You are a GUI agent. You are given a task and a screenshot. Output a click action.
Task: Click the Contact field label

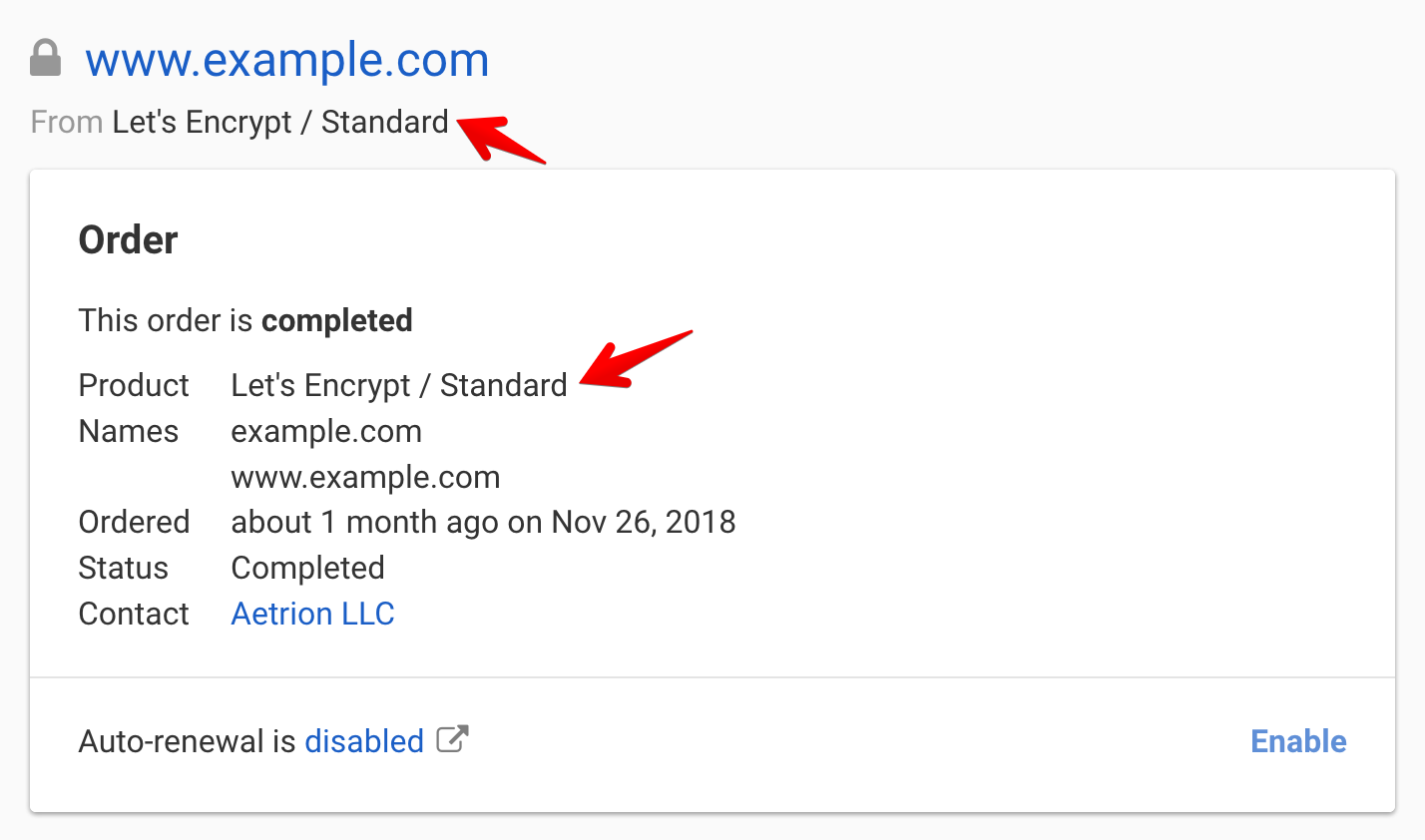tap(134, 614)
